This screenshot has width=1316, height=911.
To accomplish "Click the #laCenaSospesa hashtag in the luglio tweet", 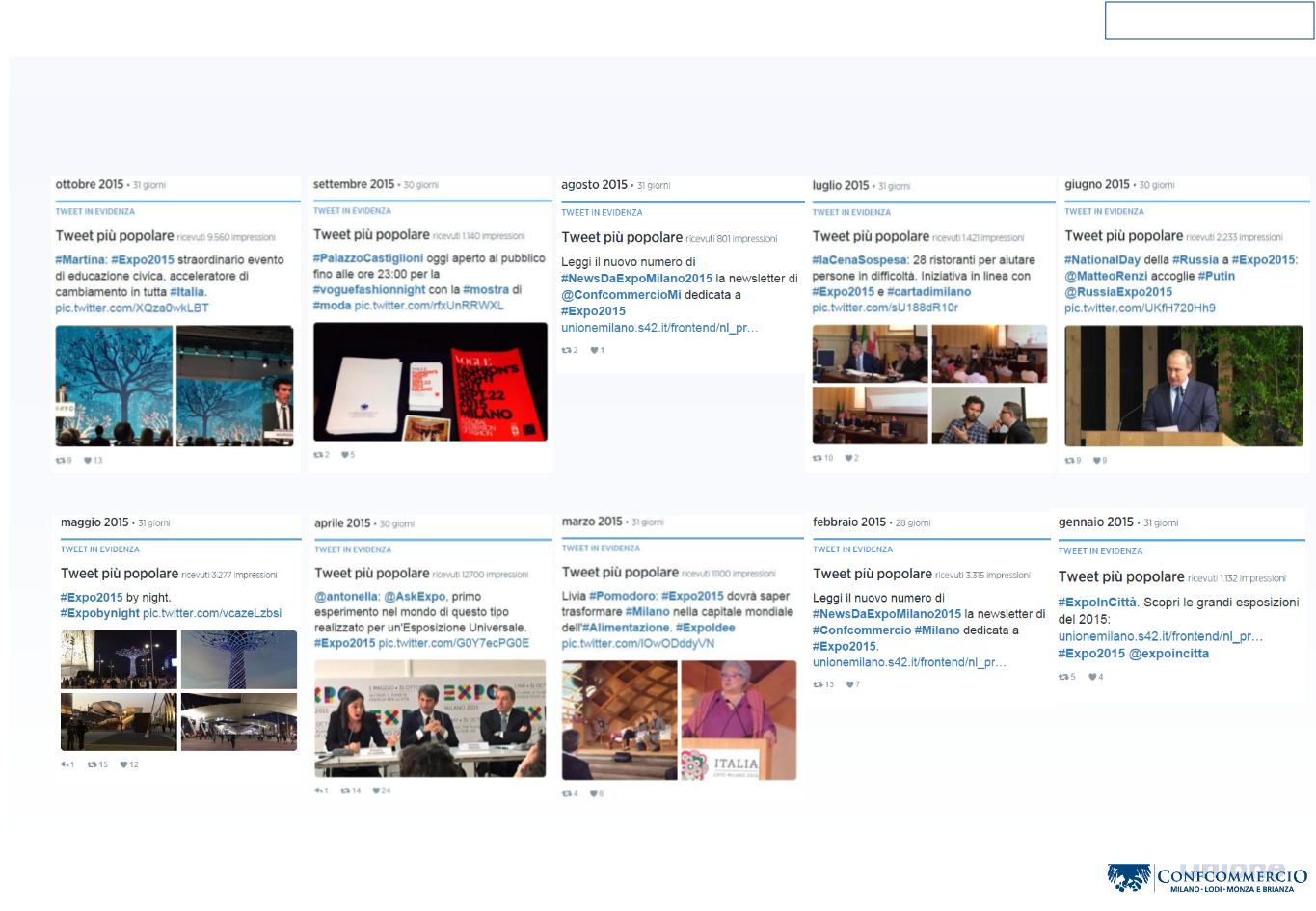I will [x=859, y=260].
